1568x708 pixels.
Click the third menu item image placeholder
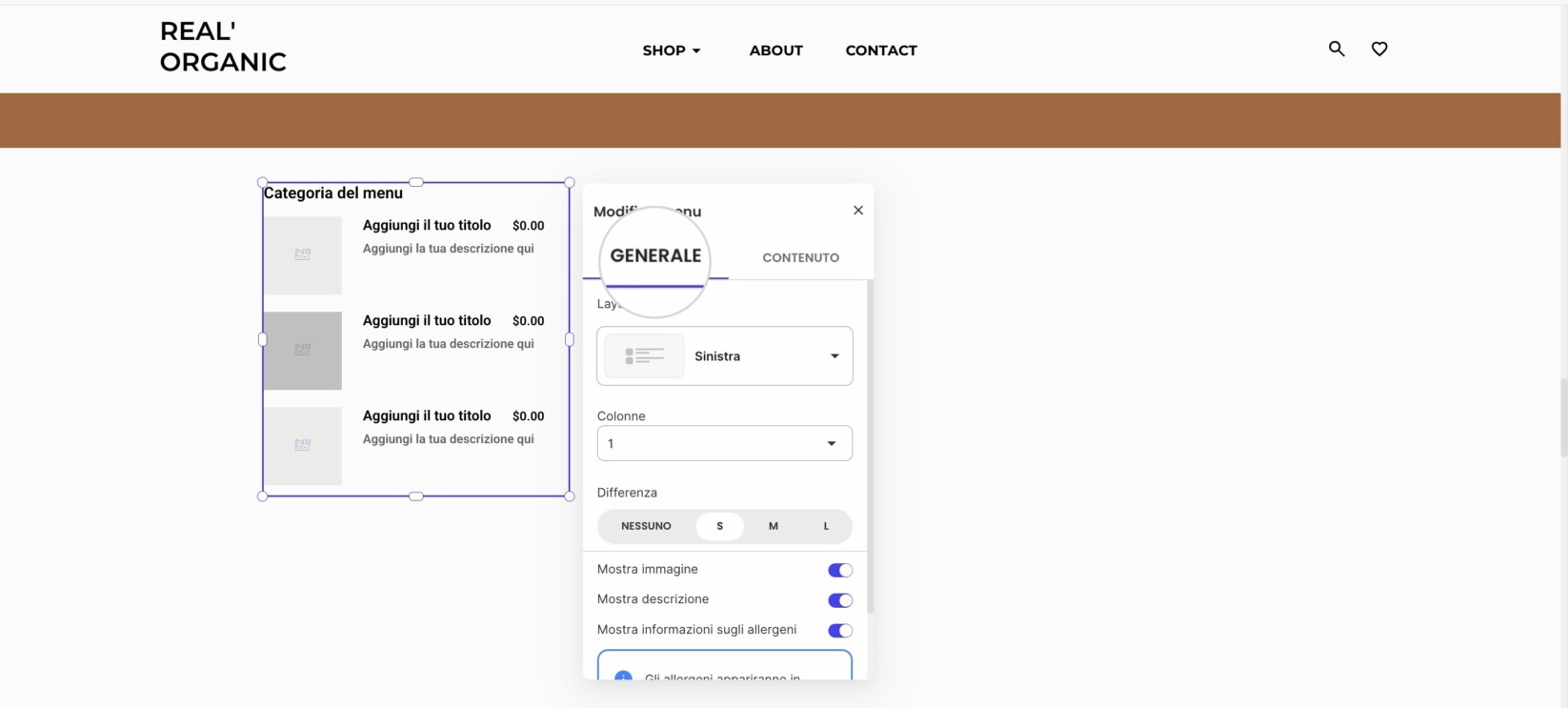303,445
